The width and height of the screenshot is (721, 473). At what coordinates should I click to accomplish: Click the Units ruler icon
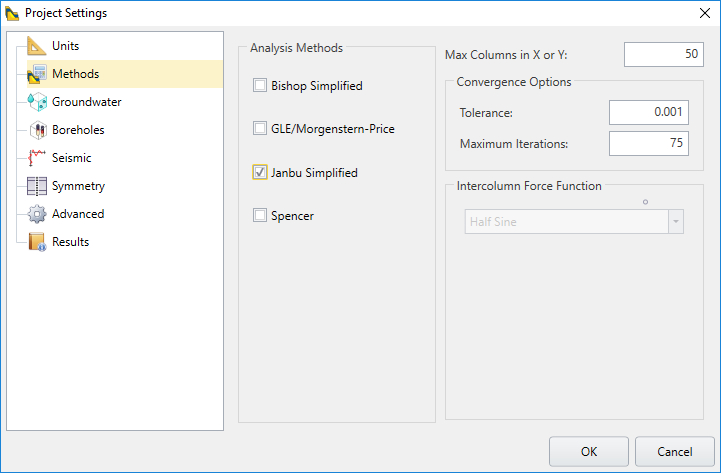(37, 46)
